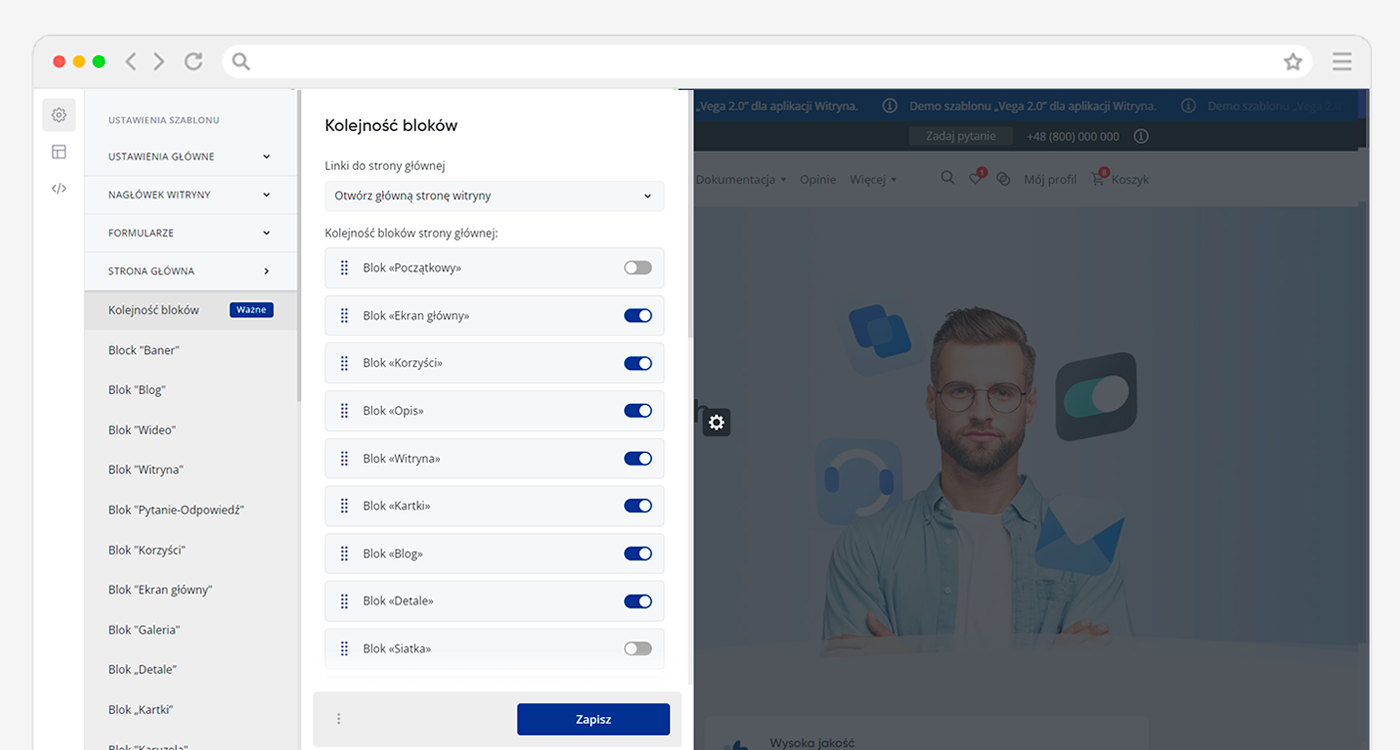The image size is (1400, 750).
Task: Disable the Blok «Detale» toggle
Action: pyautogui.click(x=638, y=600)
